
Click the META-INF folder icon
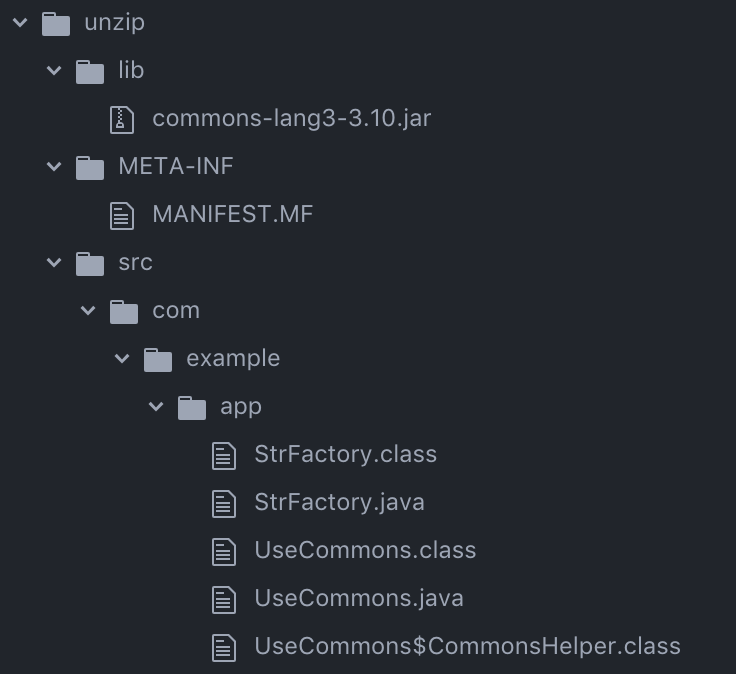point(90,167)
